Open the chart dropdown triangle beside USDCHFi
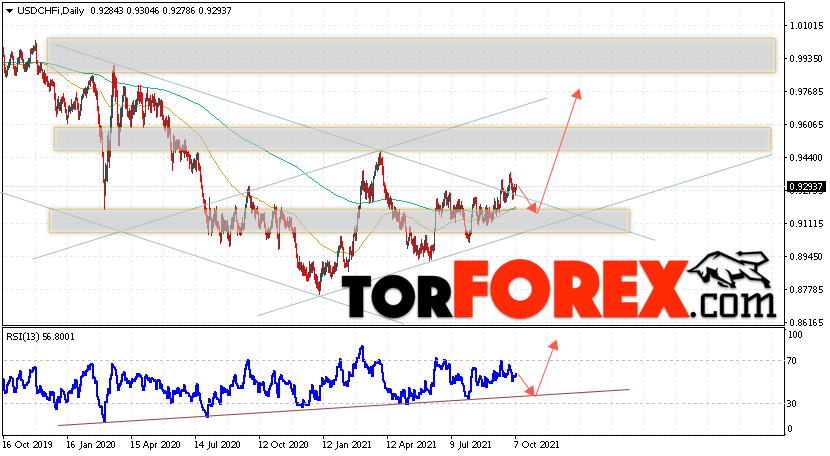Image resolution: width=830 pixels, height=456 pixels. [x=9, y=11]
